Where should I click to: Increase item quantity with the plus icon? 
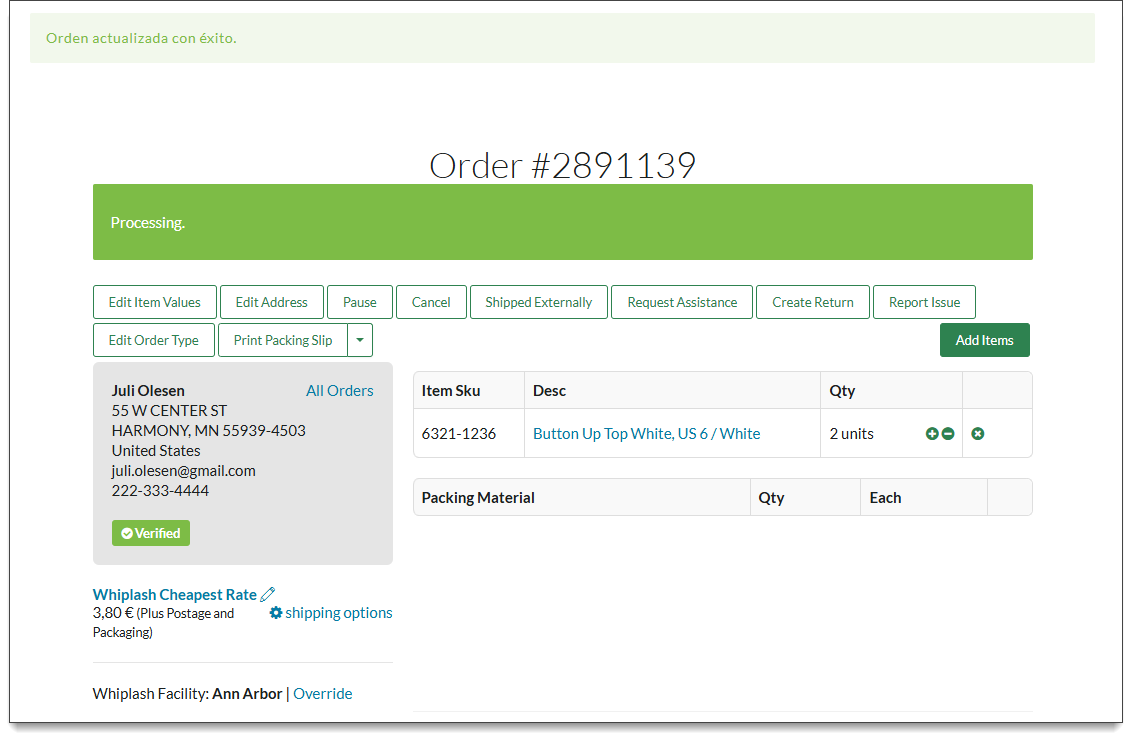[x=930, y=433]
